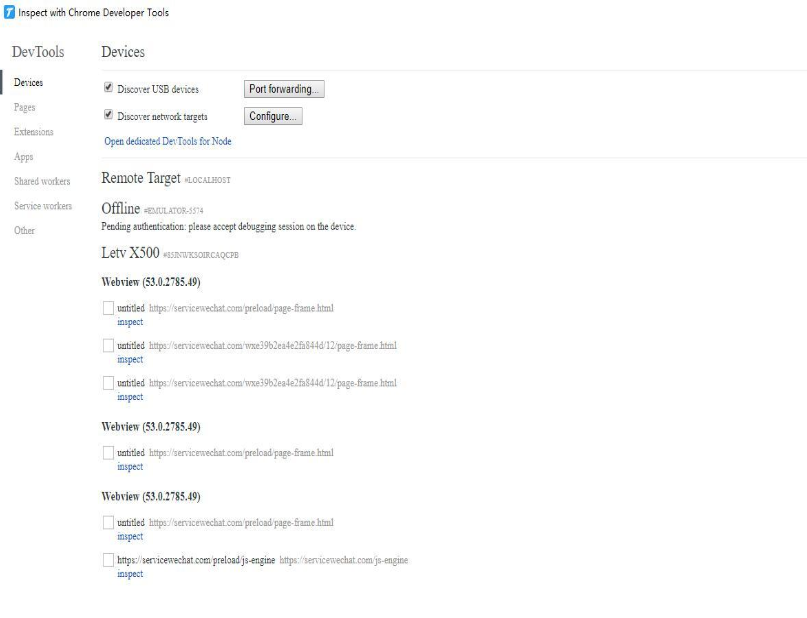807x618 pixels.
Task: Click thumbnail box in second Webview group
Action: tap(108, 452)
